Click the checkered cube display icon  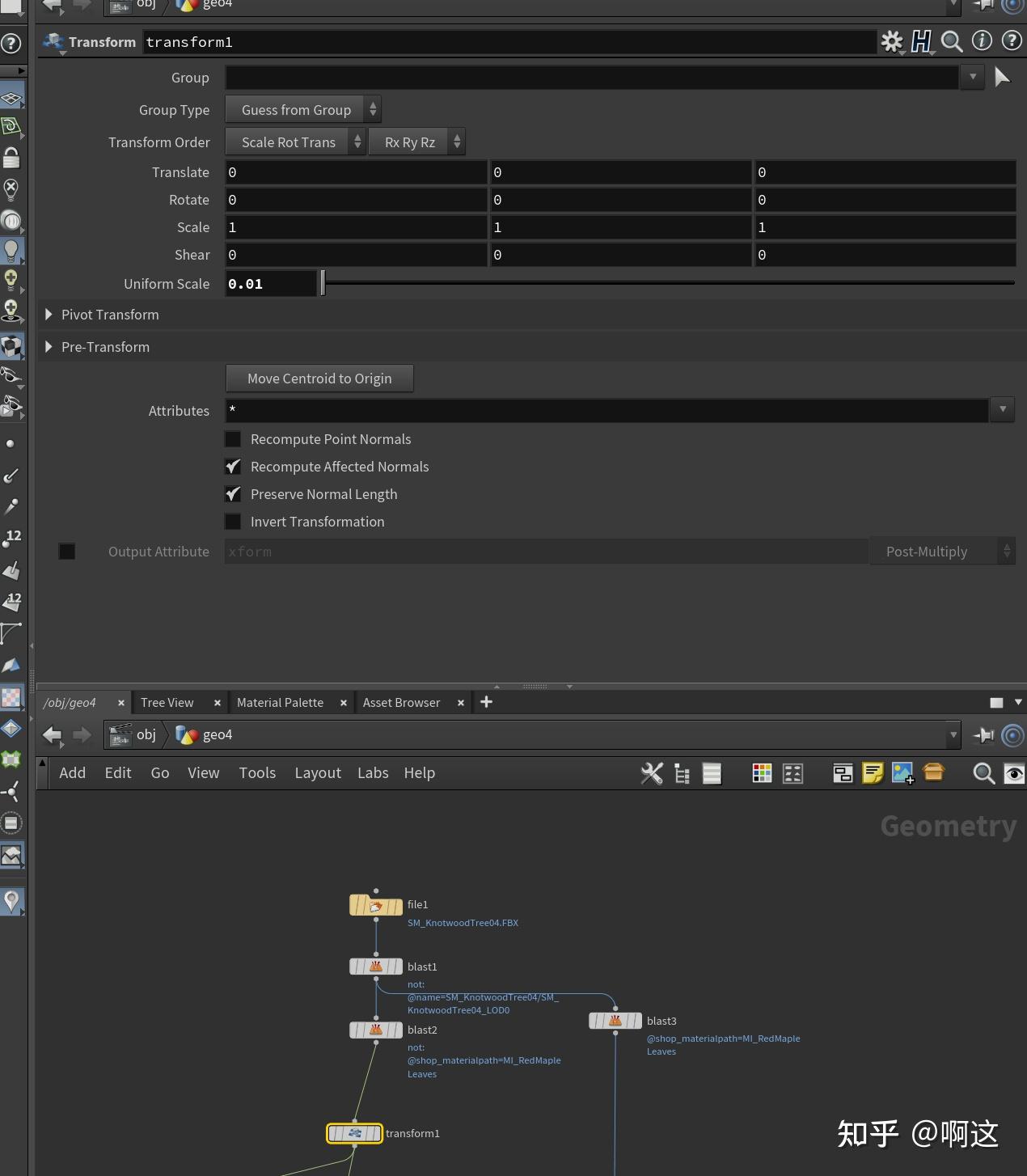coord(11,346)
